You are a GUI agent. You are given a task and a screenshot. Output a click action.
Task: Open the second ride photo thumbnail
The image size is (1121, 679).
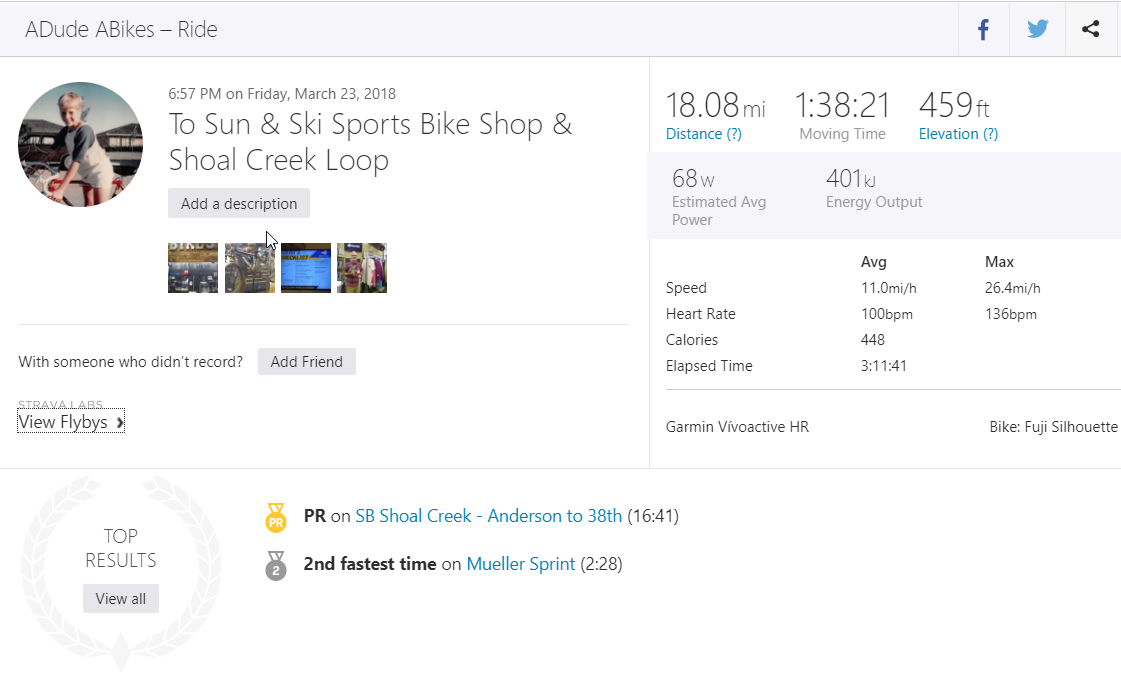coord(249,268)
